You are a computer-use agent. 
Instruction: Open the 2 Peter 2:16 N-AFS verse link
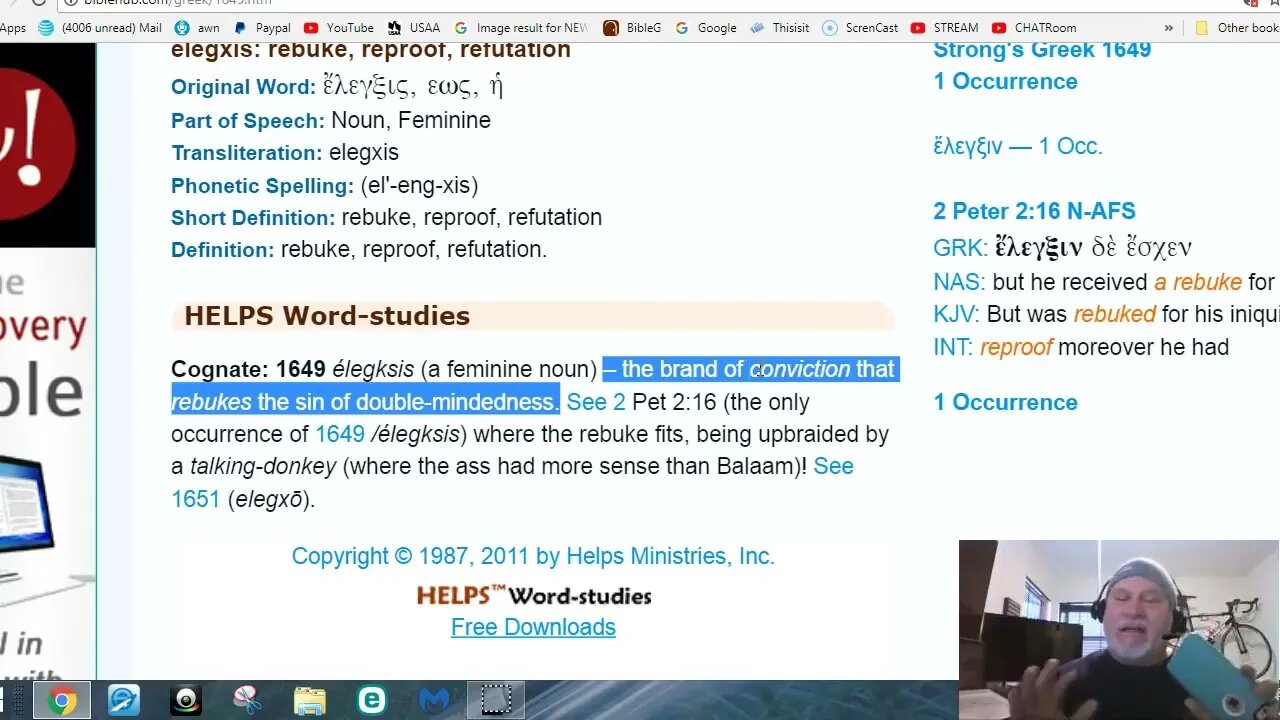tap(1034, 211)
